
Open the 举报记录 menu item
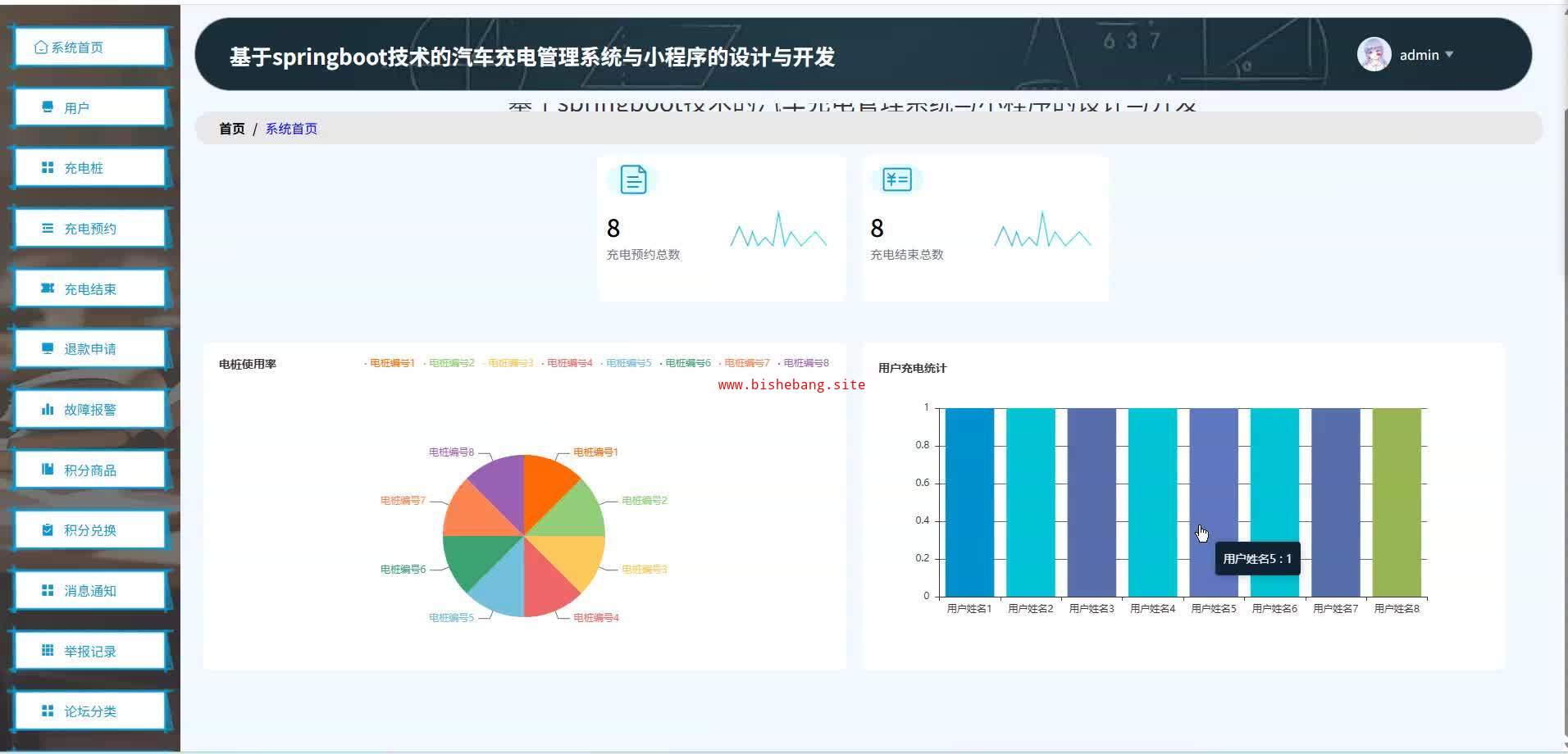click(x=89, y=652)
